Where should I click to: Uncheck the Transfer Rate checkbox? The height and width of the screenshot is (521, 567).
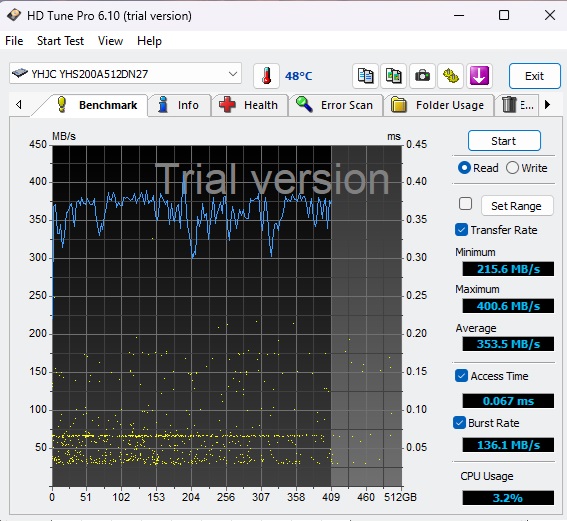point(461,230)
